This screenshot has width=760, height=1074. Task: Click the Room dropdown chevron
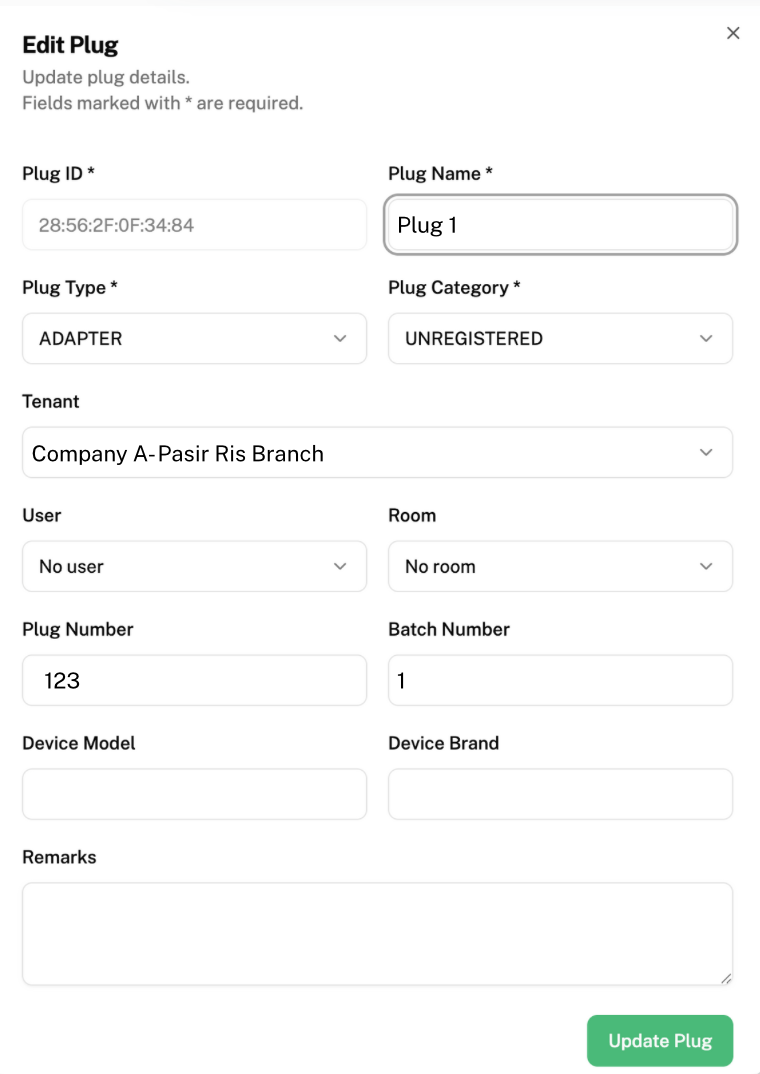706,566
